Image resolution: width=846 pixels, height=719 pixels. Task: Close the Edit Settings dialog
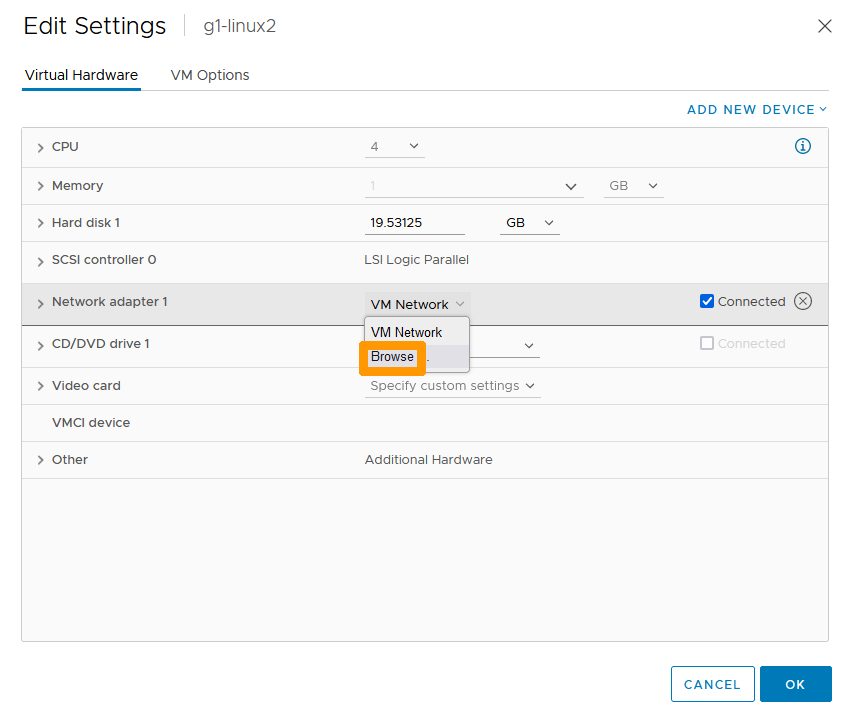824,27
